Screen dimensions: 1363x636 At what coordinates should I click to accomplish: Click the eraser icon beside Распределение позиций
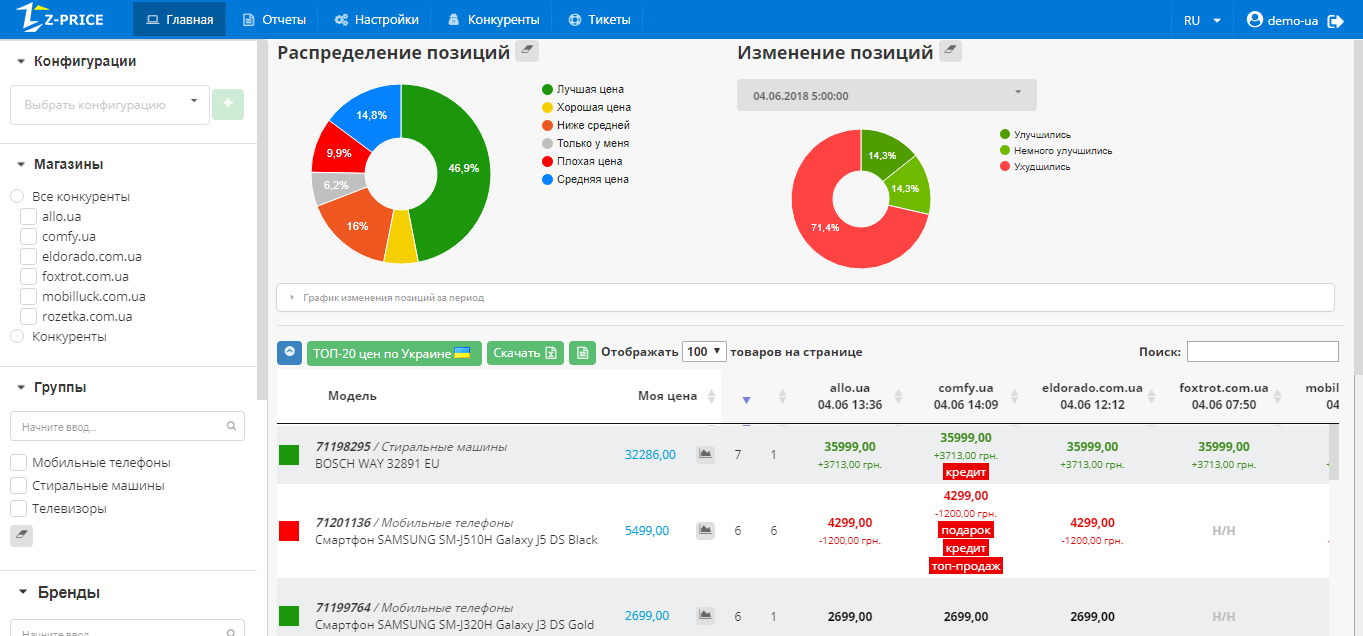coord(527,52)
